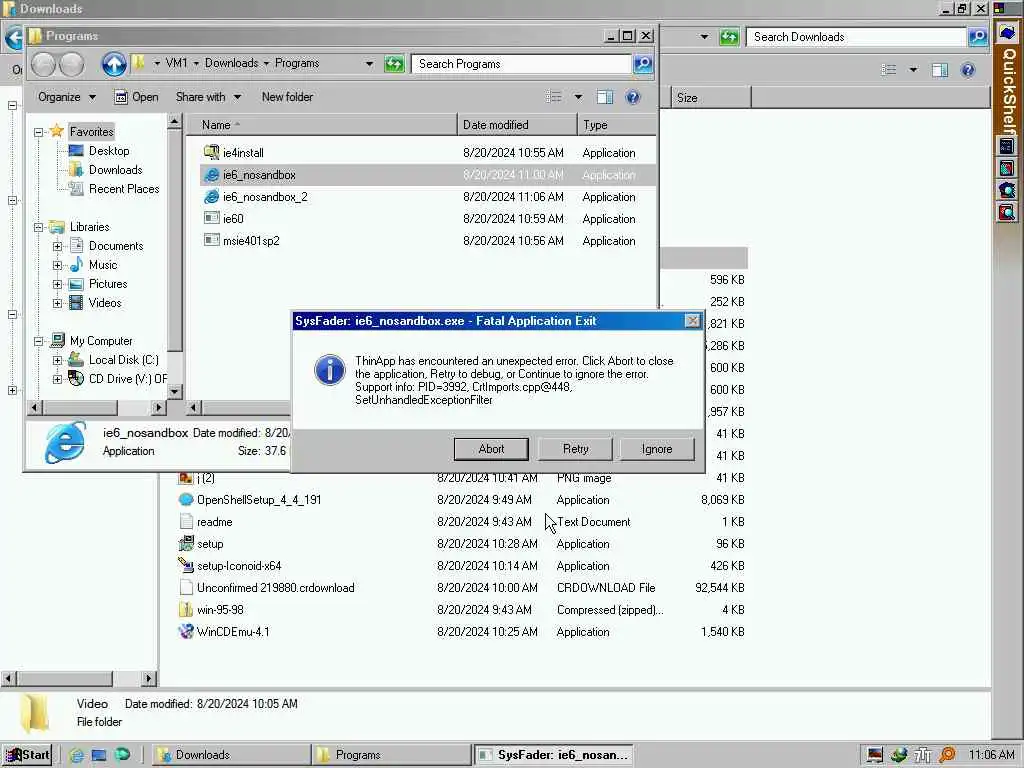Sort by Size column in Downloads window

click(x=711, y=97)
